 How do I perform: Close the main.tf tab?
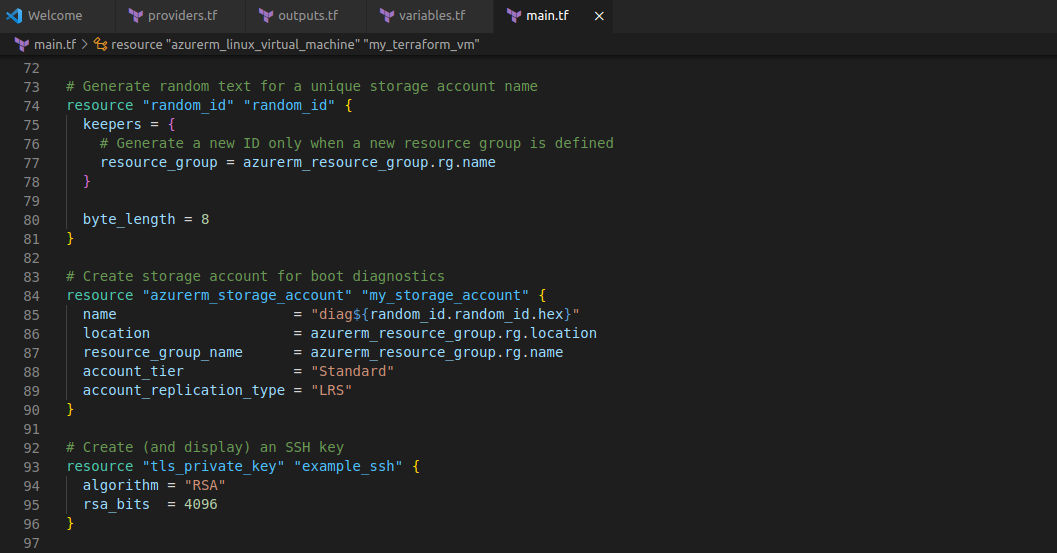599,16
